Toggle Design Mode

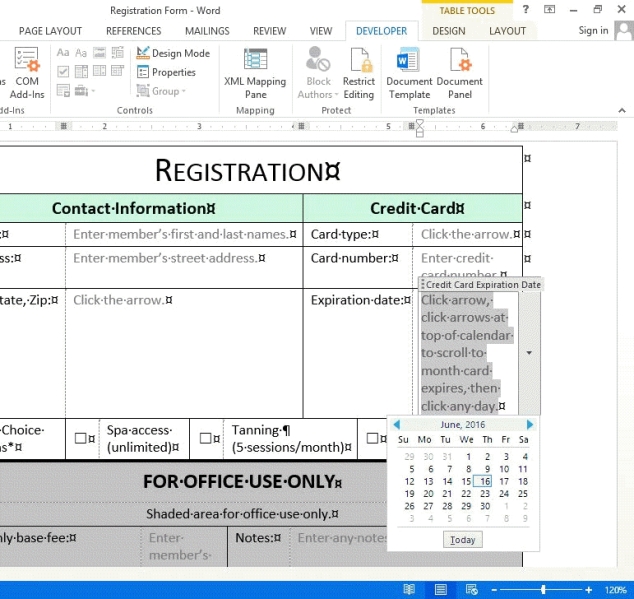pyautogui.click(x=173, y=53)
